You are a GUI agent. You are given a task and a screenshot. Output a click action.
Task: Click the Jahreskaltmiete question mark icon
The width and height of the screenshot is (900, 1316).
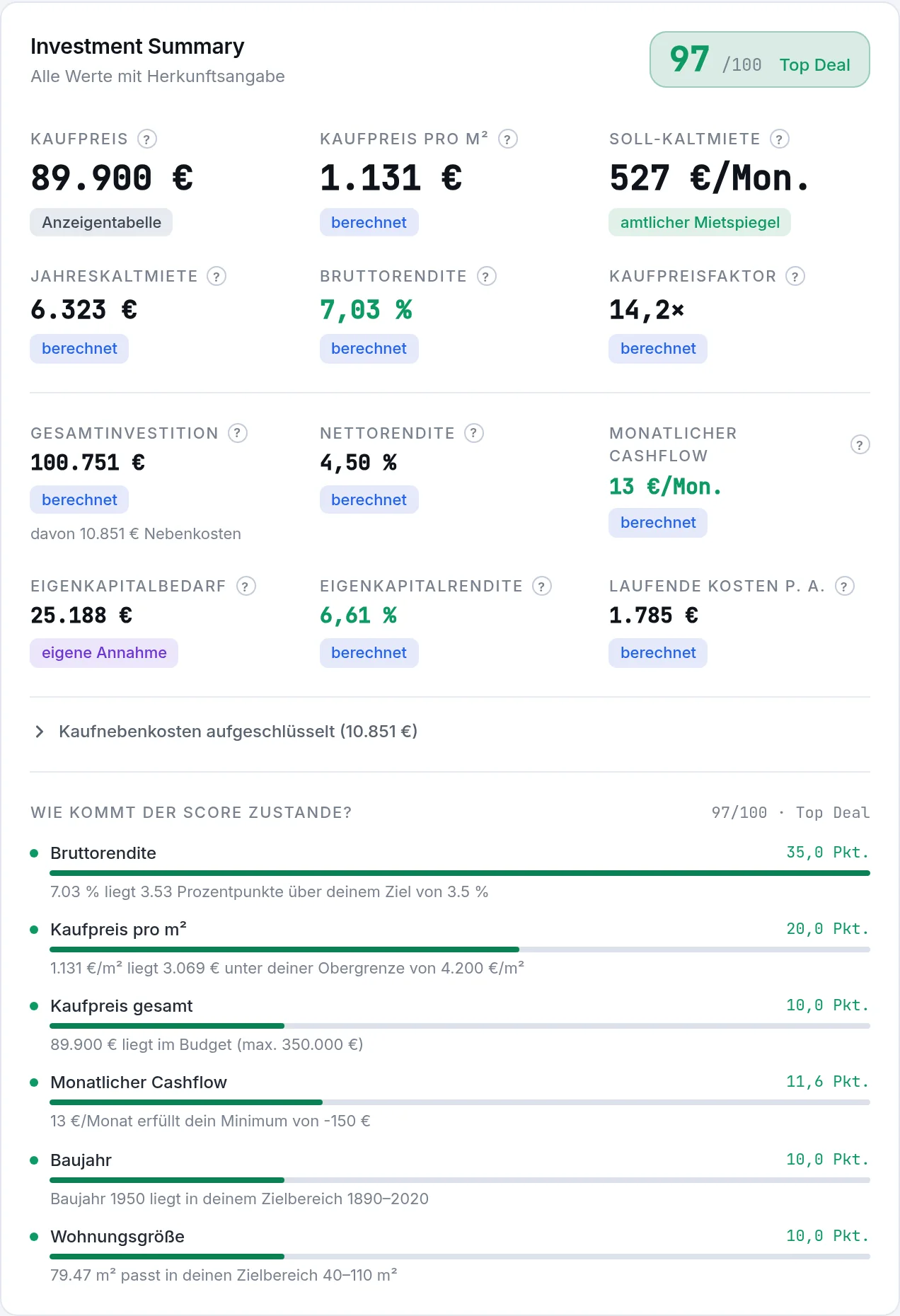click(217, 276)
